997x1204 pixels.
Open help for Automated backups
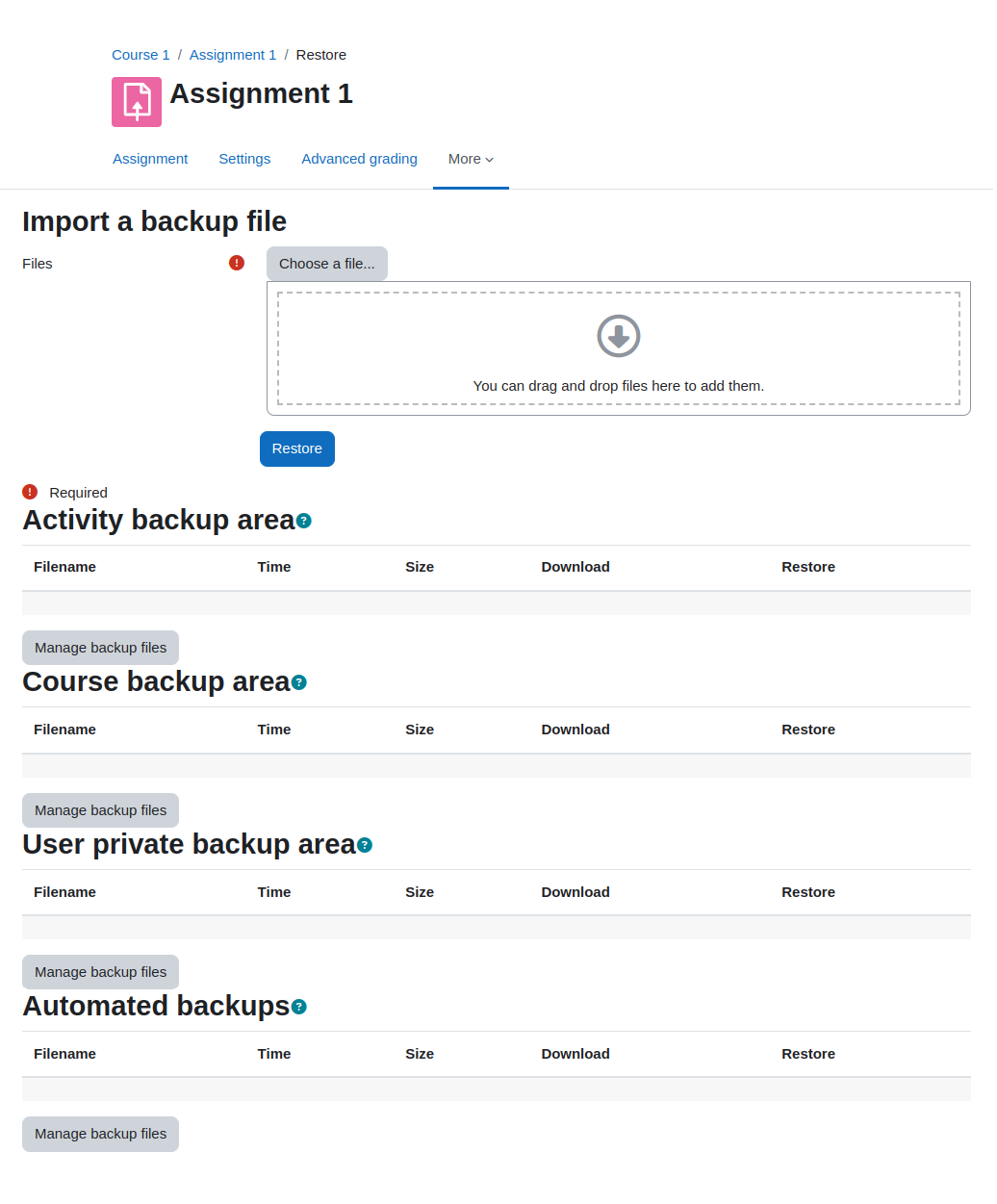(x=299, y=1007)
